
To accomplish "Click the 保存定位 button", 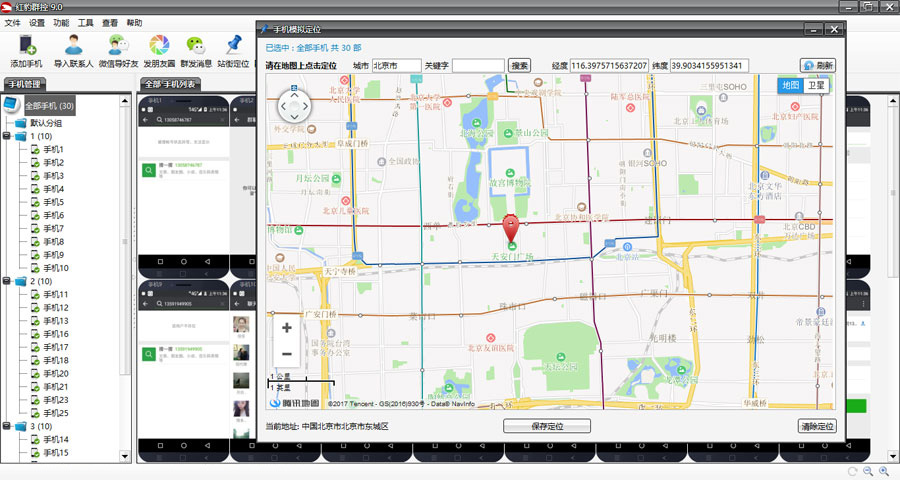I will [x=547, y=426].
